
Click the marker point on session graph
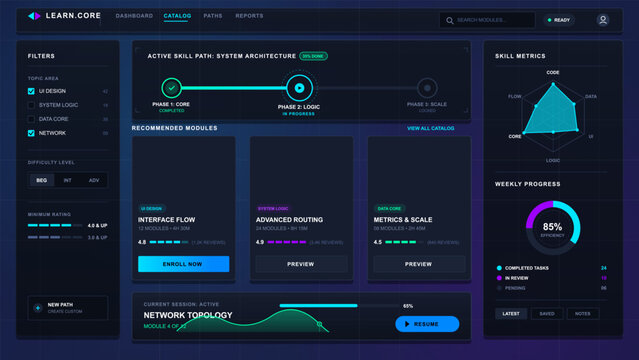click(x=320, y=324)
